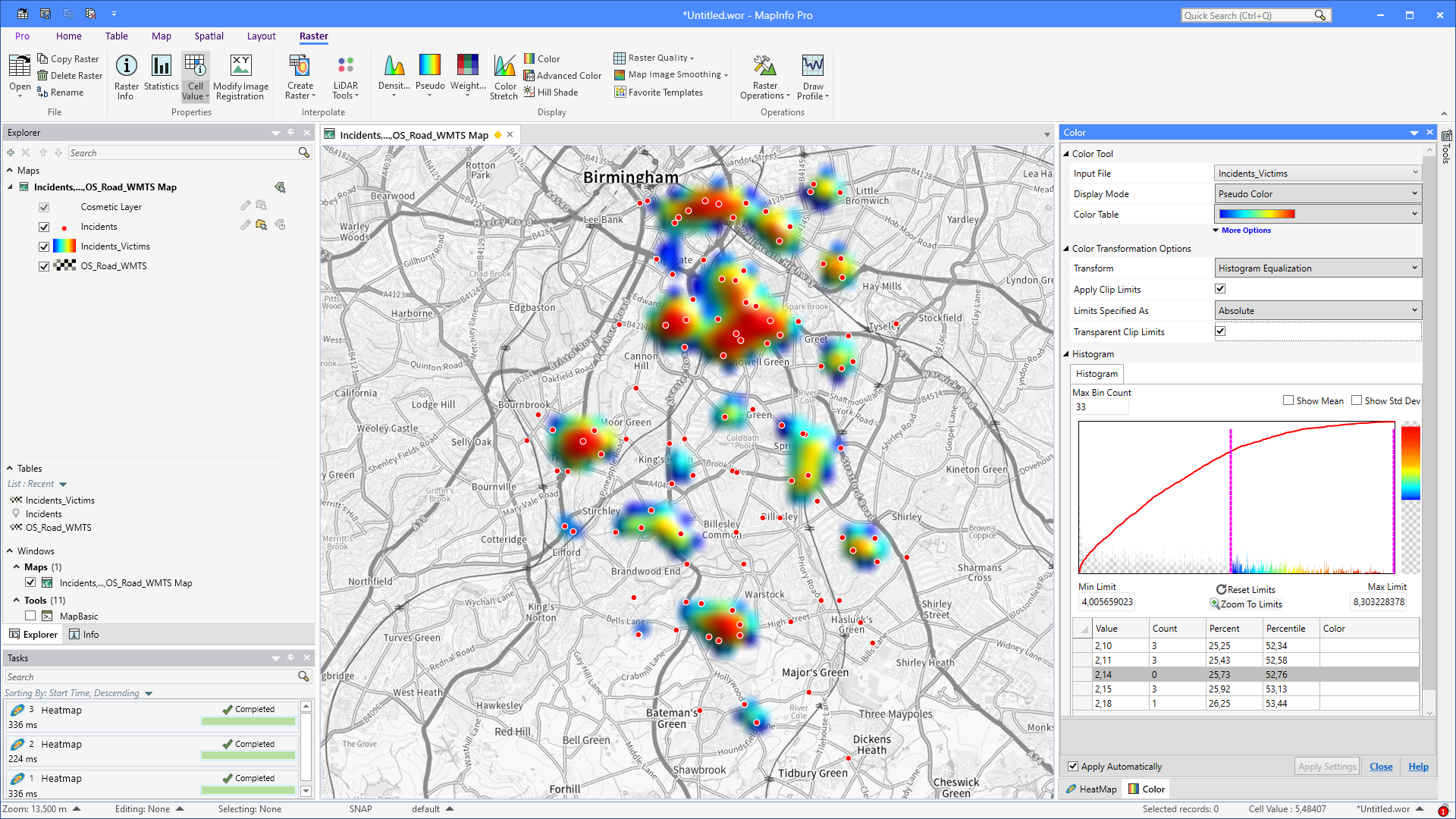Open the Raster Info tool
This screenshot has width=1456, height=819.
pyautogui.click(x=126, y=76)
